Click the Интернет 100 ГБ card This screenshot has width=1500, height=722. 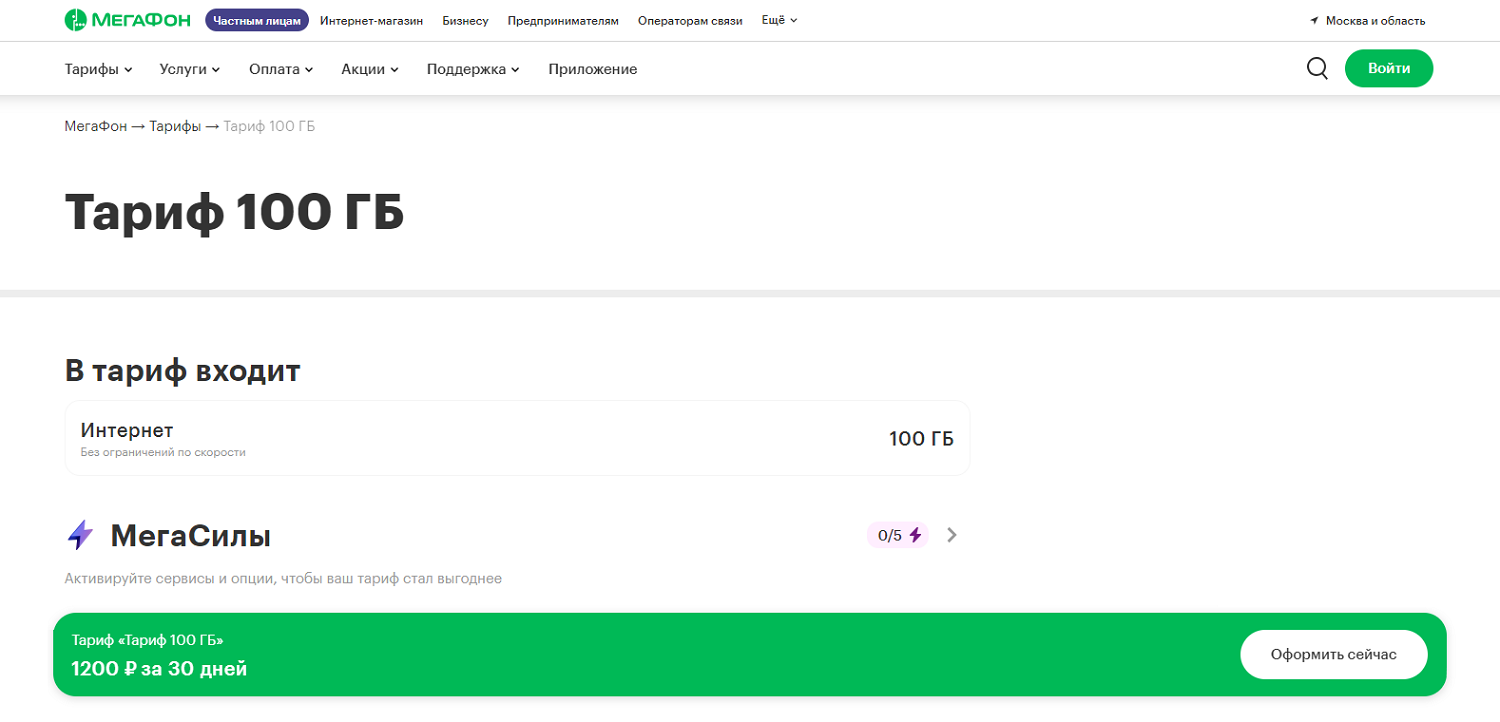[517, 438]
